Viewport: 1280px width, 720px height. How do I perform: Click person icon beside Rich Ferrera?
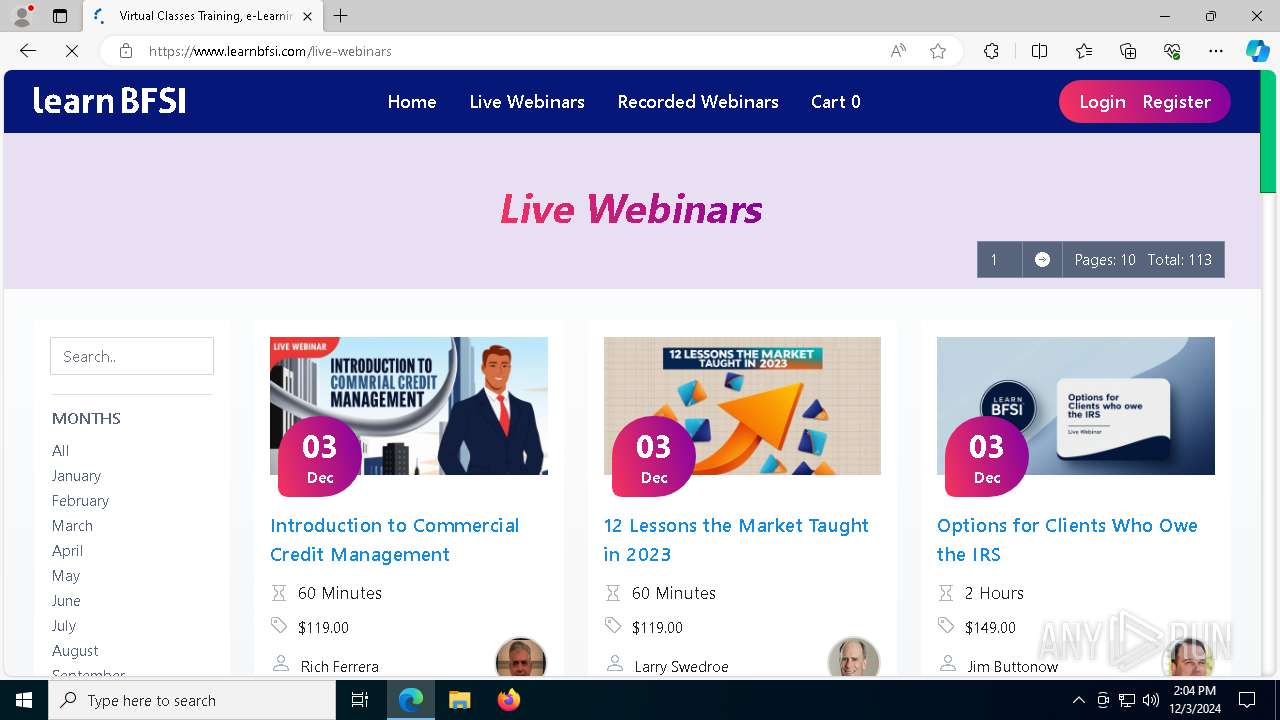[x=281, y=664]
